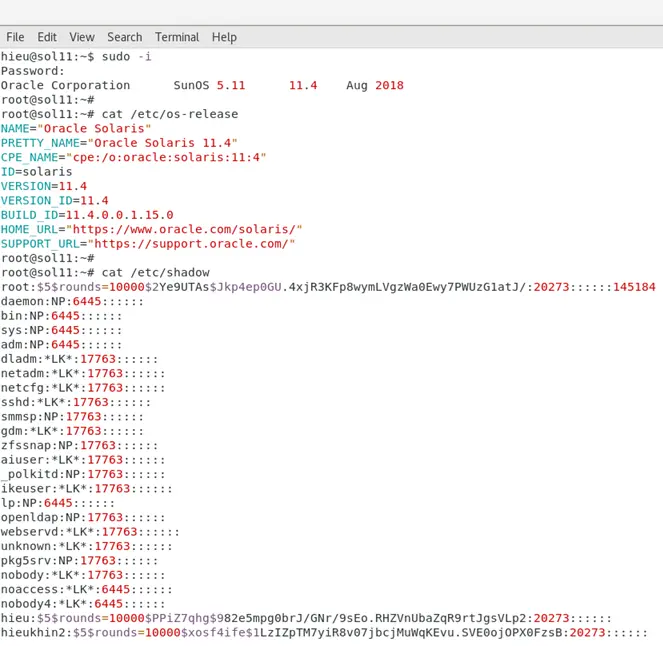The image size is (663, 646).
Task: Click the '145184' value on root line
Action: click(634, 287)
